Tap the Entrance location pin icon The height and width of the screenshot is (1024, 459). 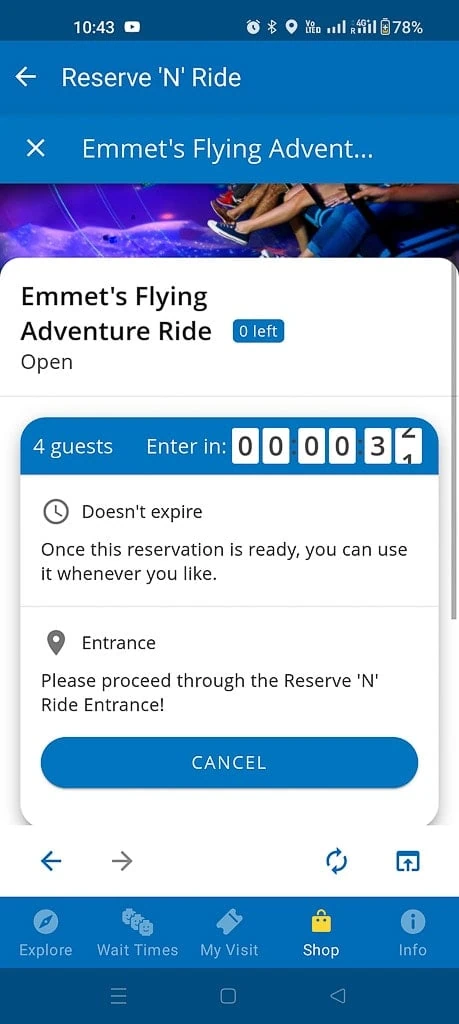point(56,643)
